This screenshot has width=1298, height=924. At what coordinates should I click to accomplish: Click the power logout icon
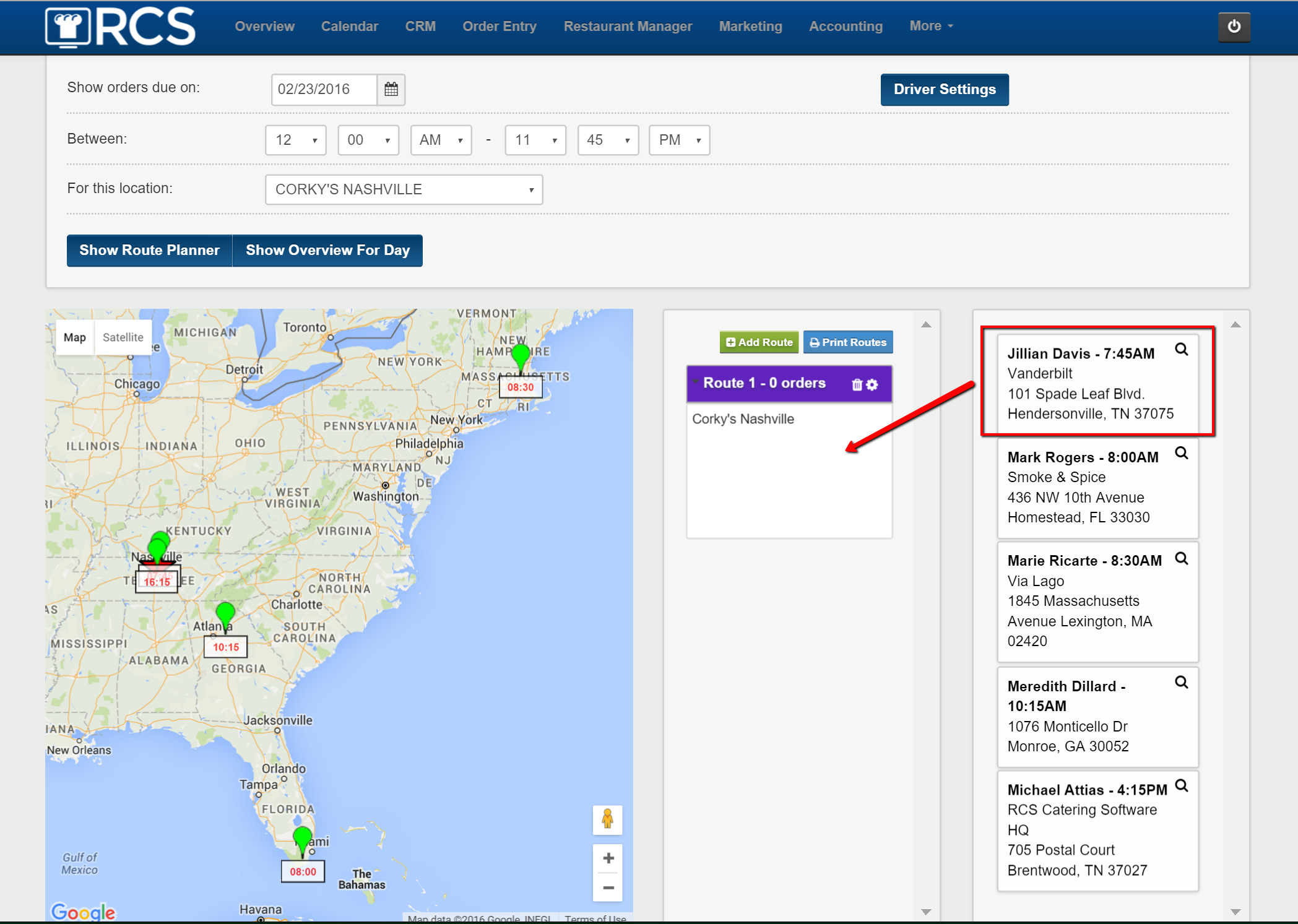pyautogui.click(x=1234, y=27)
